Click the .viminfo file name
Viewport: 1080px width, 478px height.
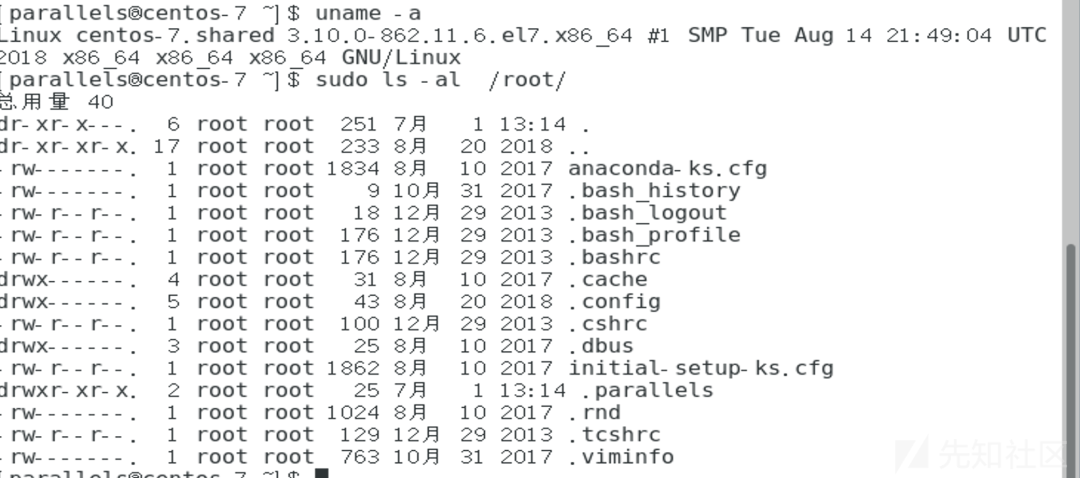[621, 457]
